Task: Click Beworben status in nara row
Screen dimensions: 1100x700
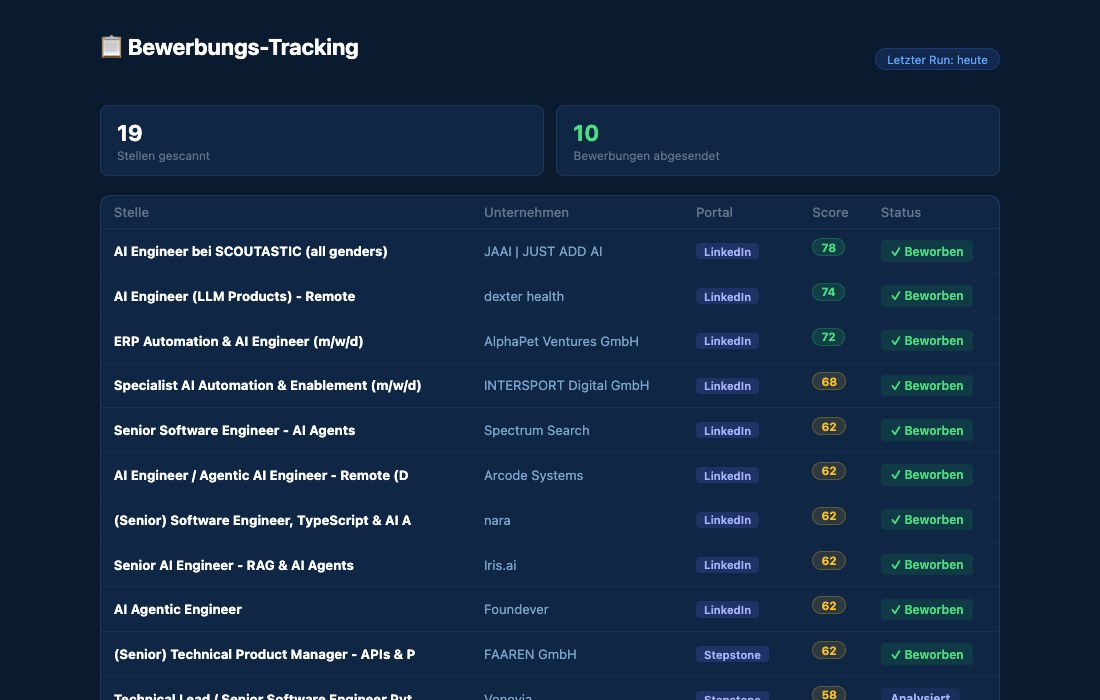Action: [927, 520]
